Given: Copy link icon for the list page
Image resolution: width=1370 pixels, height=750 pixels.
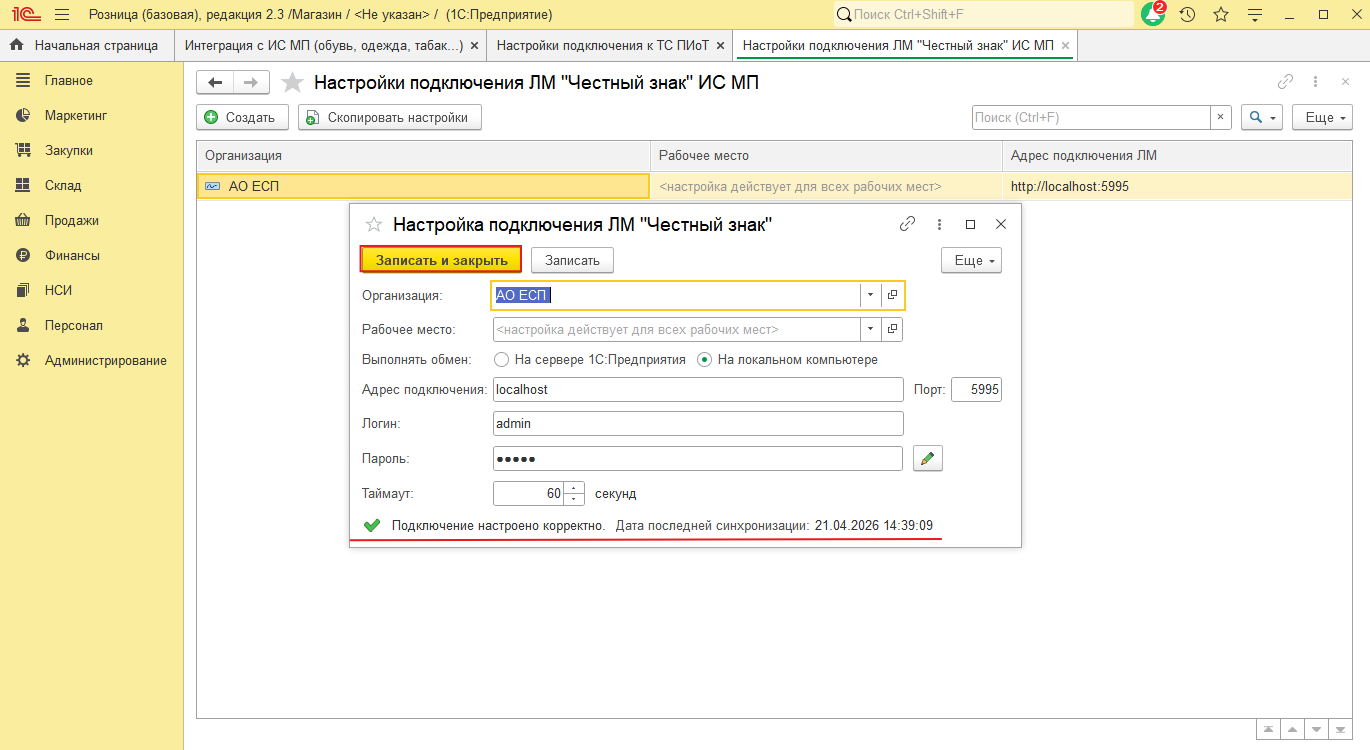Looking at the screenshot, I should (x=1286, y=82).
